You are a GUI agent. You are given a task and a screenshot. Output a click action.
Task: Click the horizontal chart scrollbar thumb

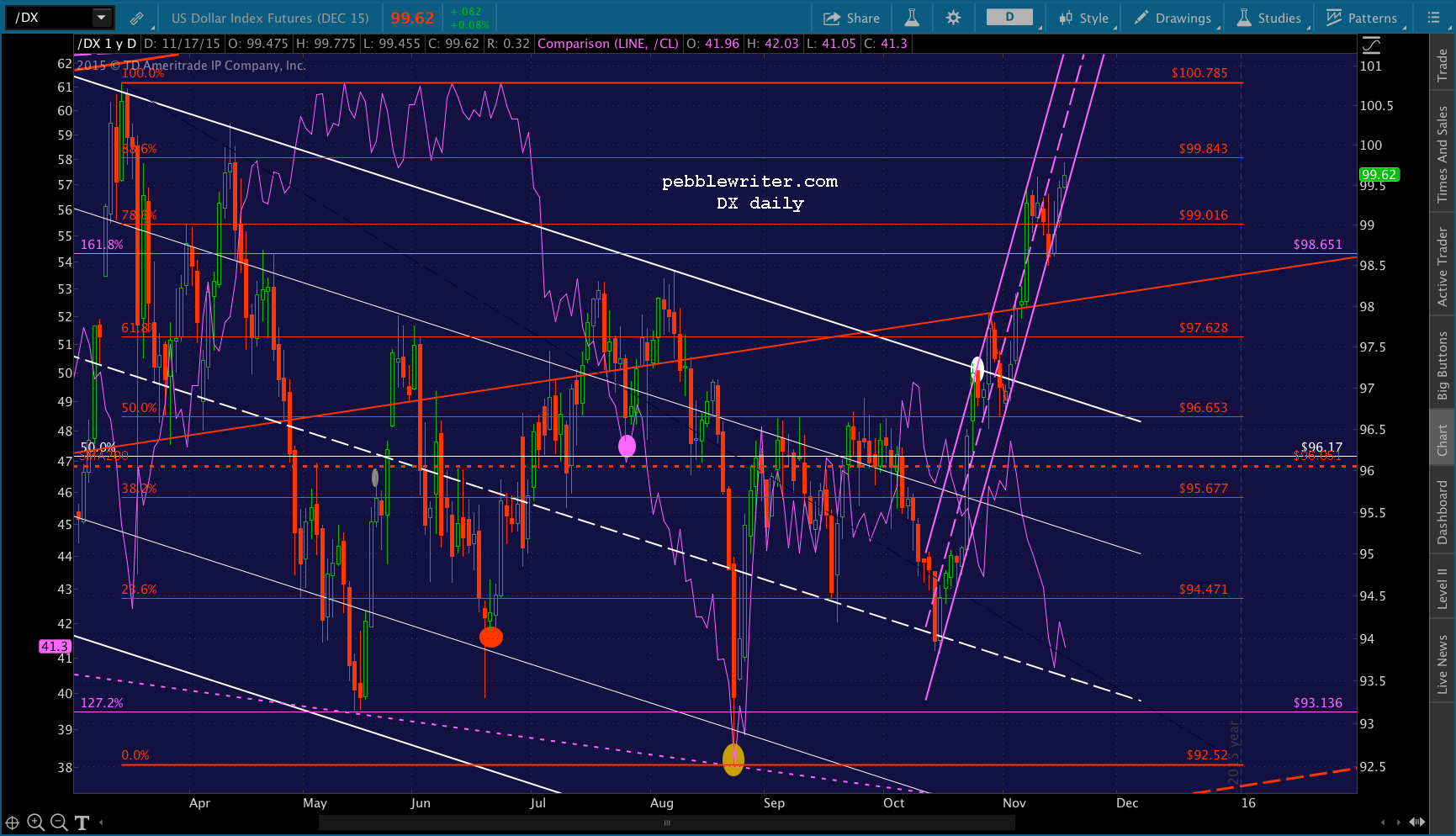(x=667, y=823)
